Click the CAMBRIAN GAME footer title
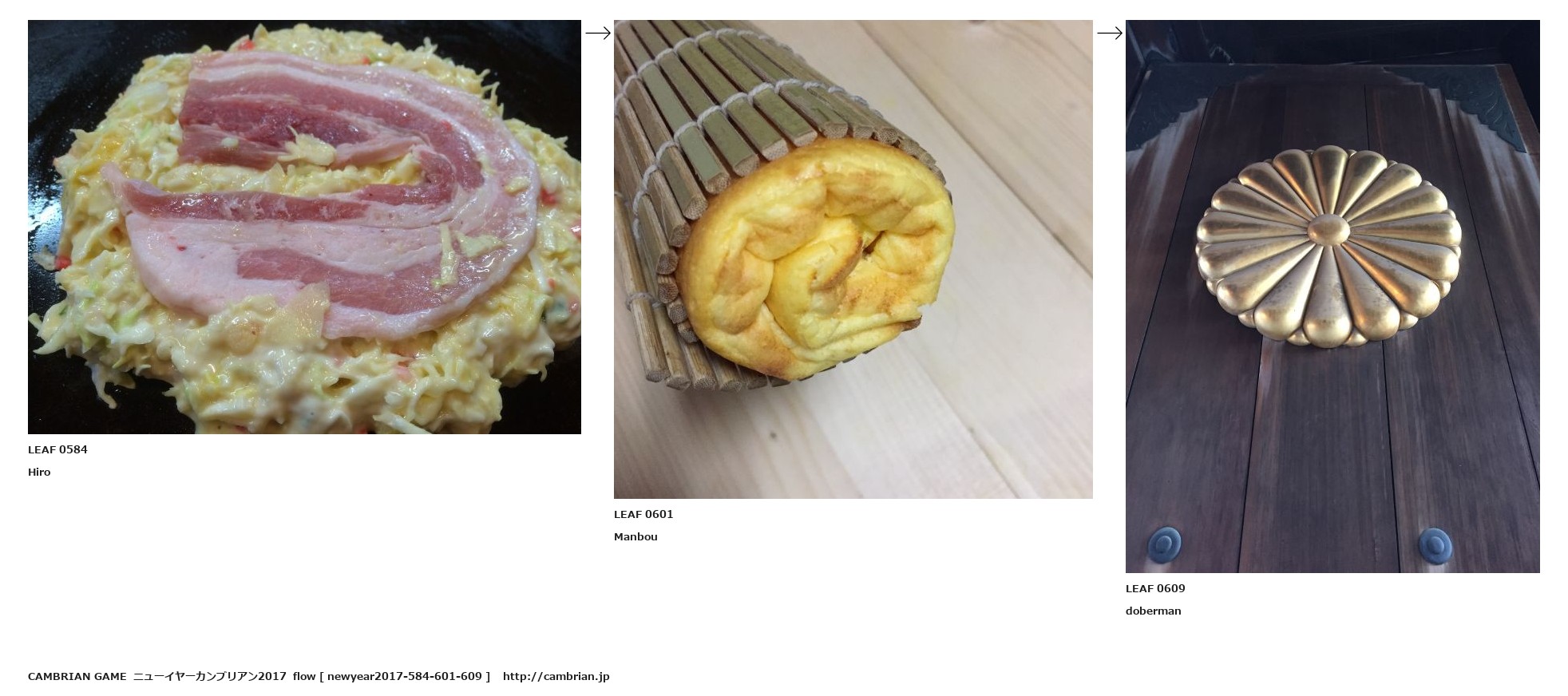1568x696 pixels. (77, 676)
